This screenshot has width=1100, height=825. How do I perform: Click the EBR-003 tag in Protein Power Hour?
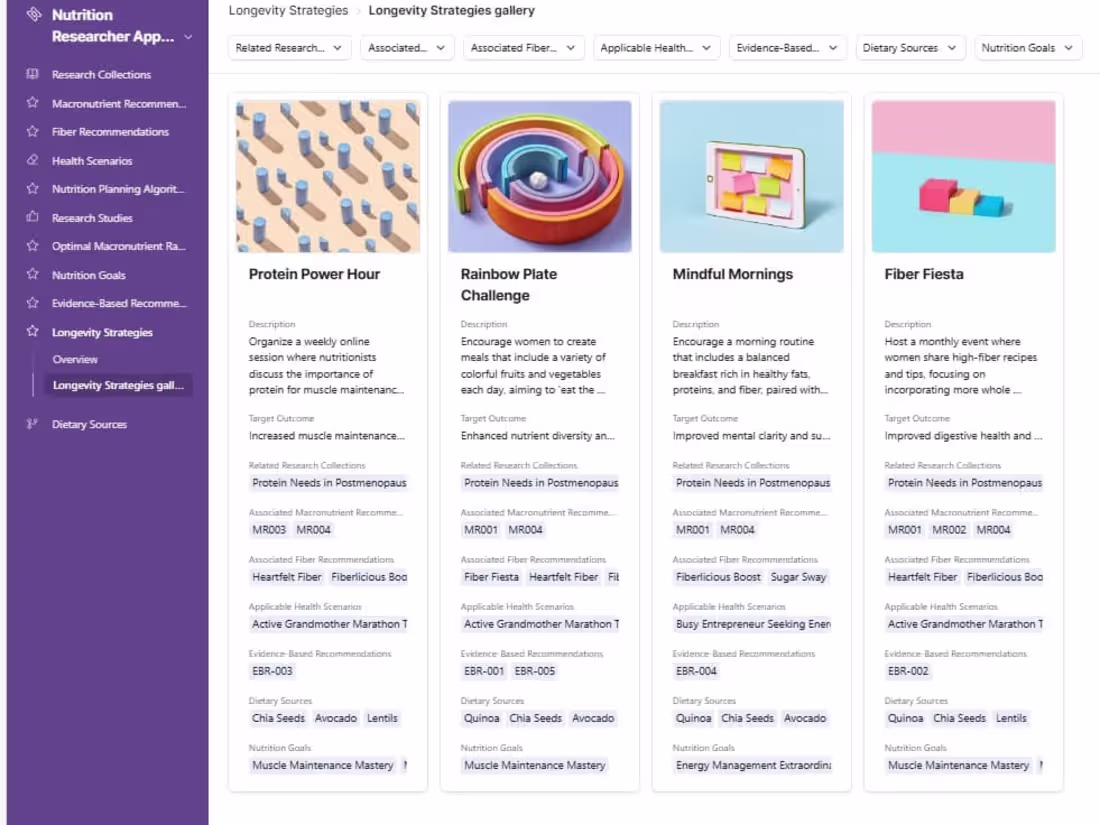pyautogui.click(x=272, y=671)
